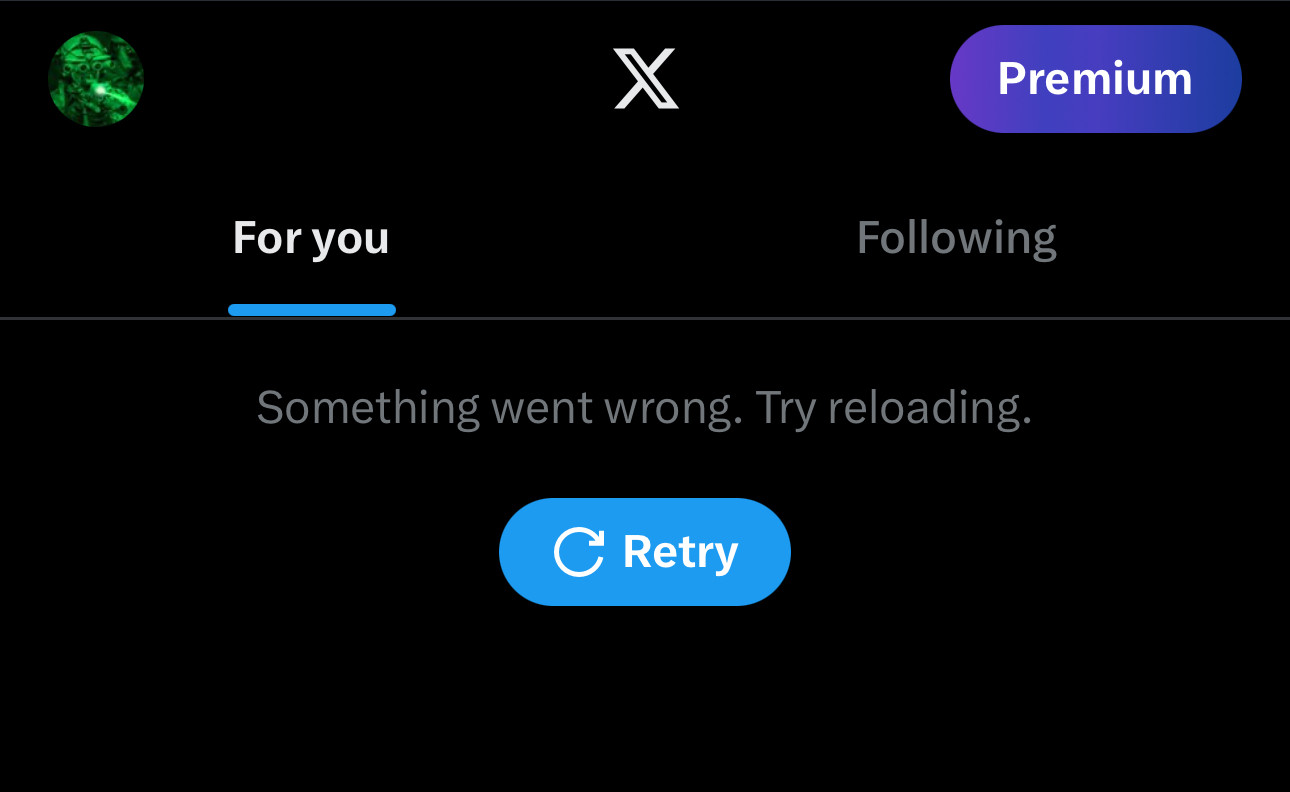
Task: Reload the feed using the Retry label
Action: [680, 552]
